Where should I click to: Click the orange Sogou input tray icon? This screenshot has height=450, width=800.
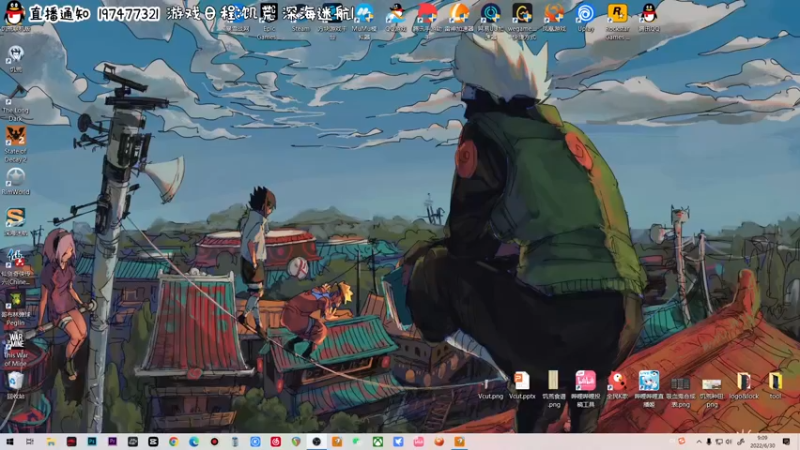pyautogui.click(x=682, y=441)
